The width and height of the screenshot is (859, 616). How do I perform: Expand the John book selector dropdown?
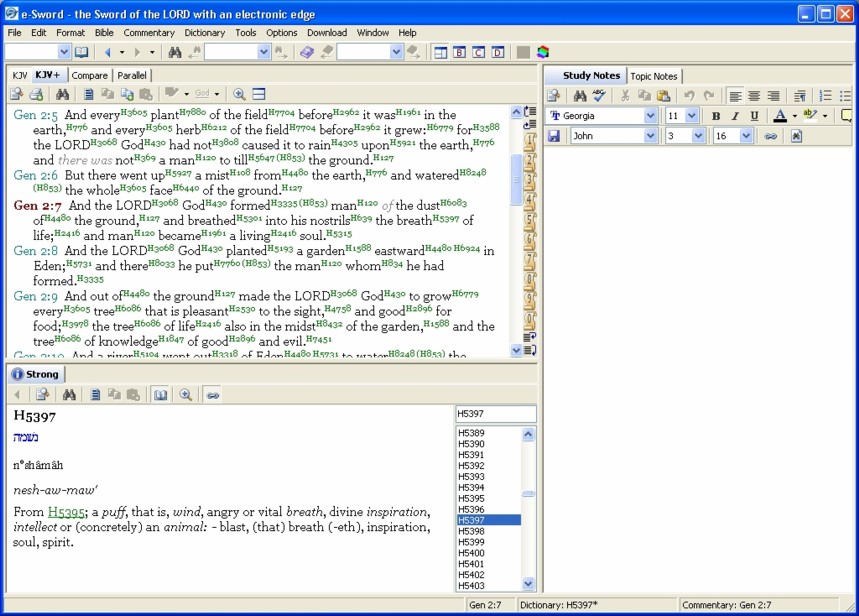coord(651,136)
